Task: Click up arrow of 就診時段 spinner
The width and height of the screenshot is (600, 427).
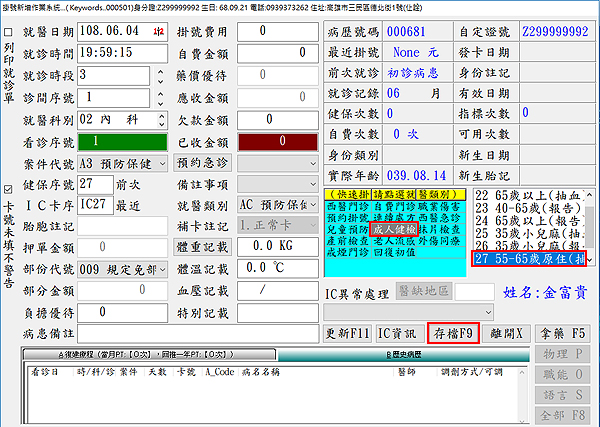Action: (x=159, y=71)
